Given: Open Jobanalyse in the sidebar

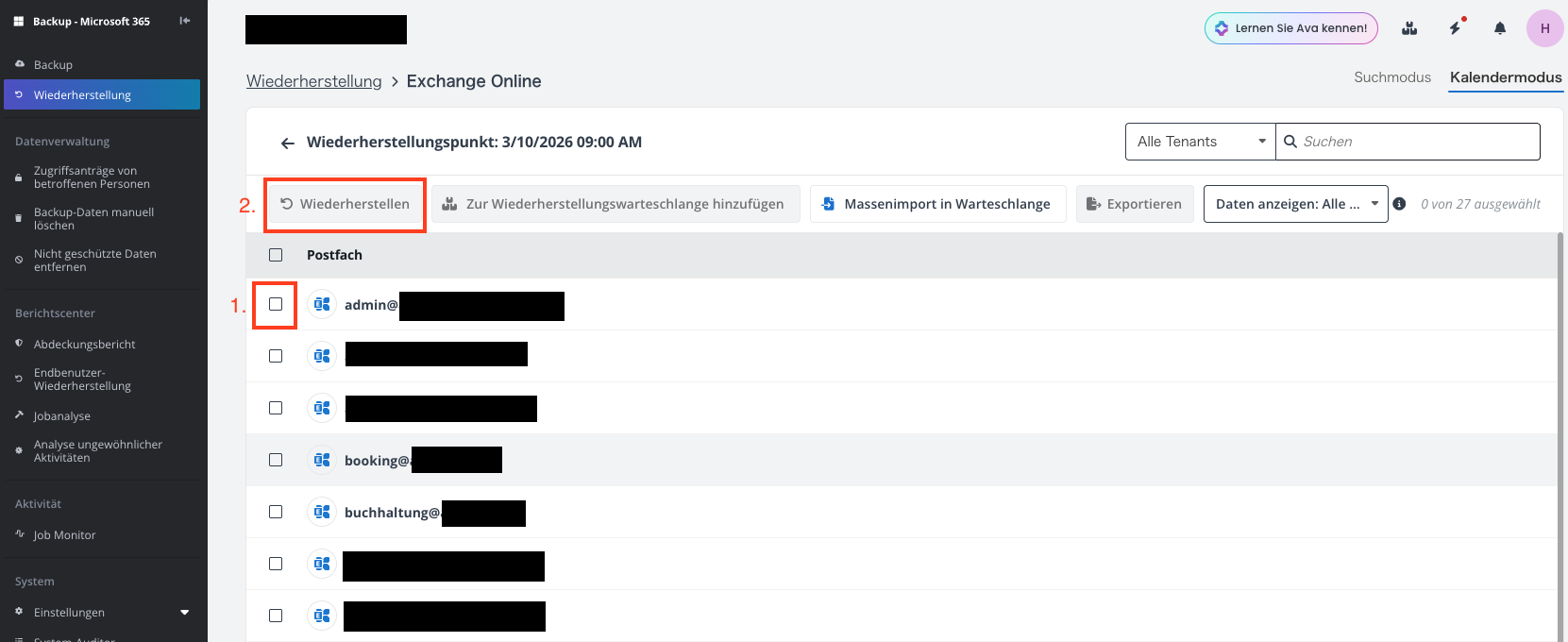Looking at the screenshot, I should (62, 416).
